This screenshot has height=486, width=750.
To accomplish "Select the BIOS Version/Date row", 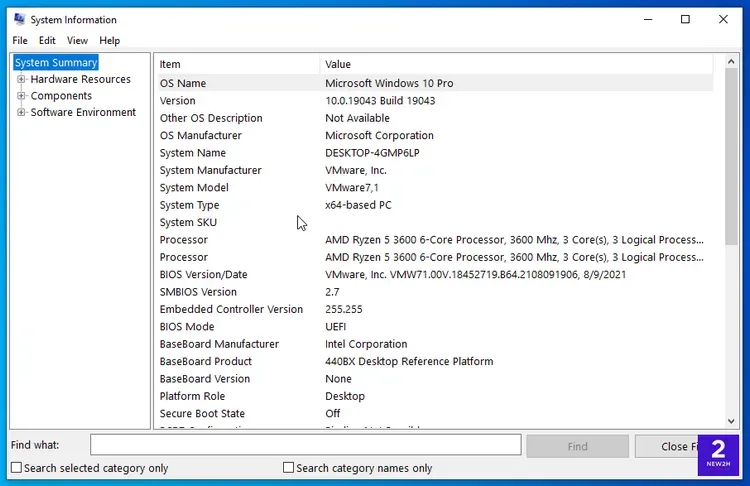I will click(x=435, y=275).
